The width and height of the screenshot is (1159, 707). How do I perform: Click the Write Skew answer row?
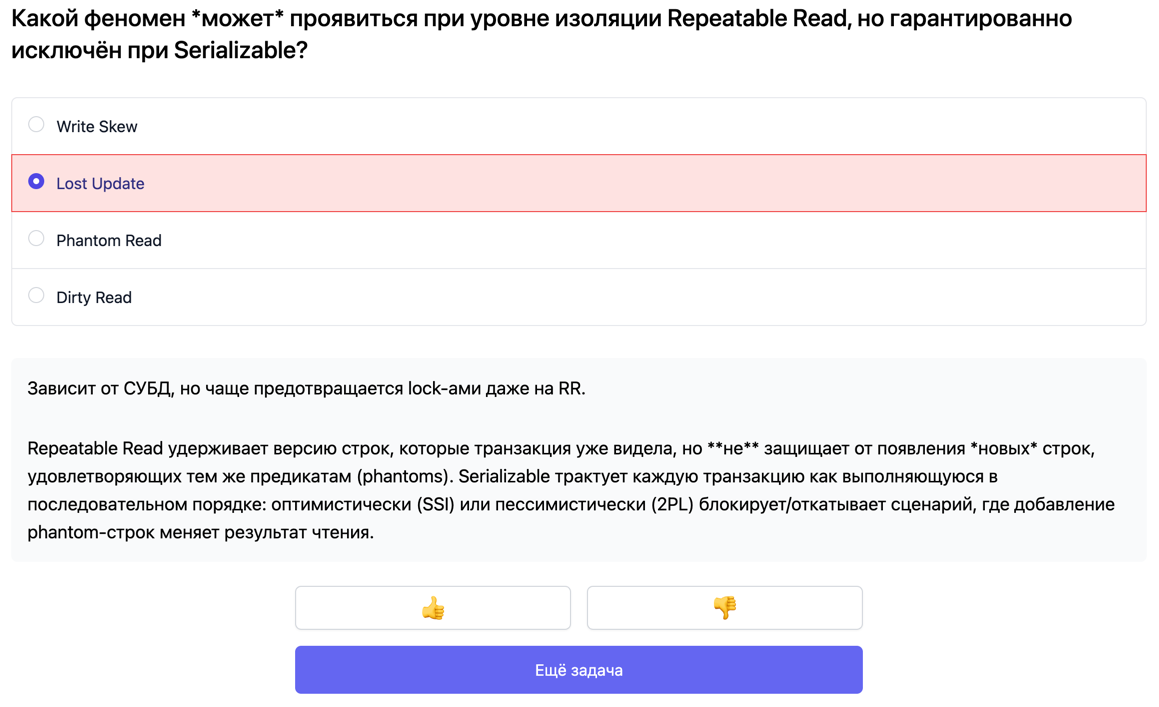tap(400, 125)
